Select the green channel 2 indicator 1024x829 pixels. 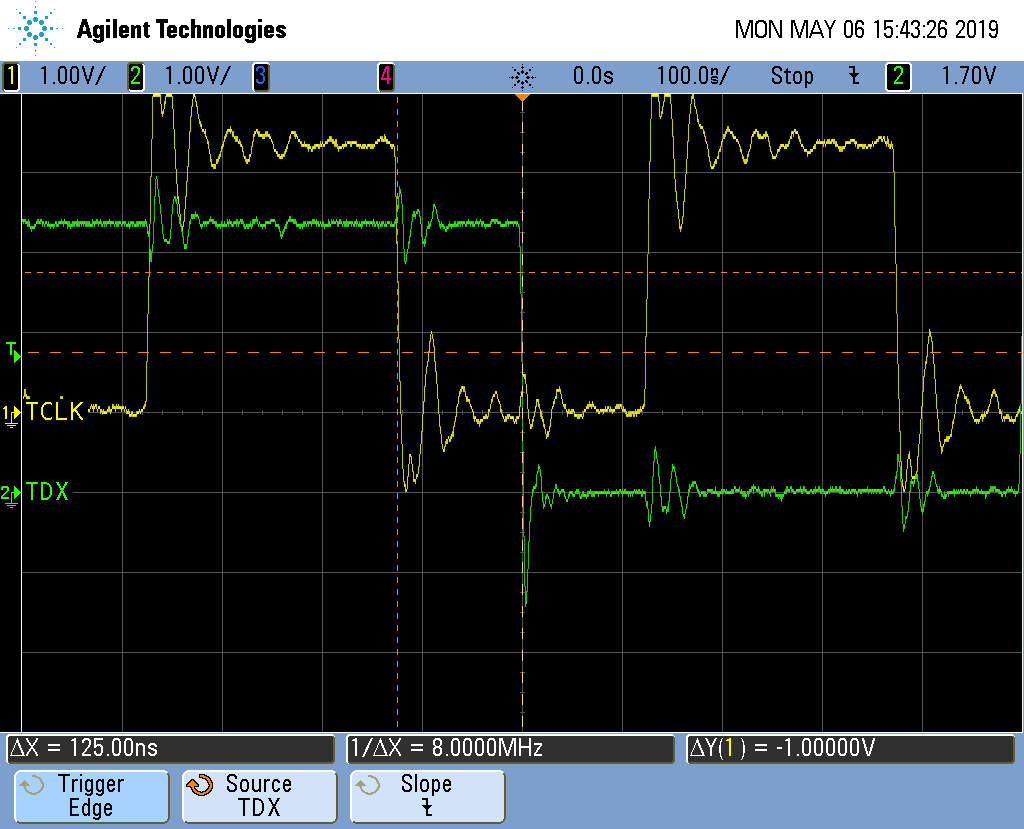(x=135, y=76)
